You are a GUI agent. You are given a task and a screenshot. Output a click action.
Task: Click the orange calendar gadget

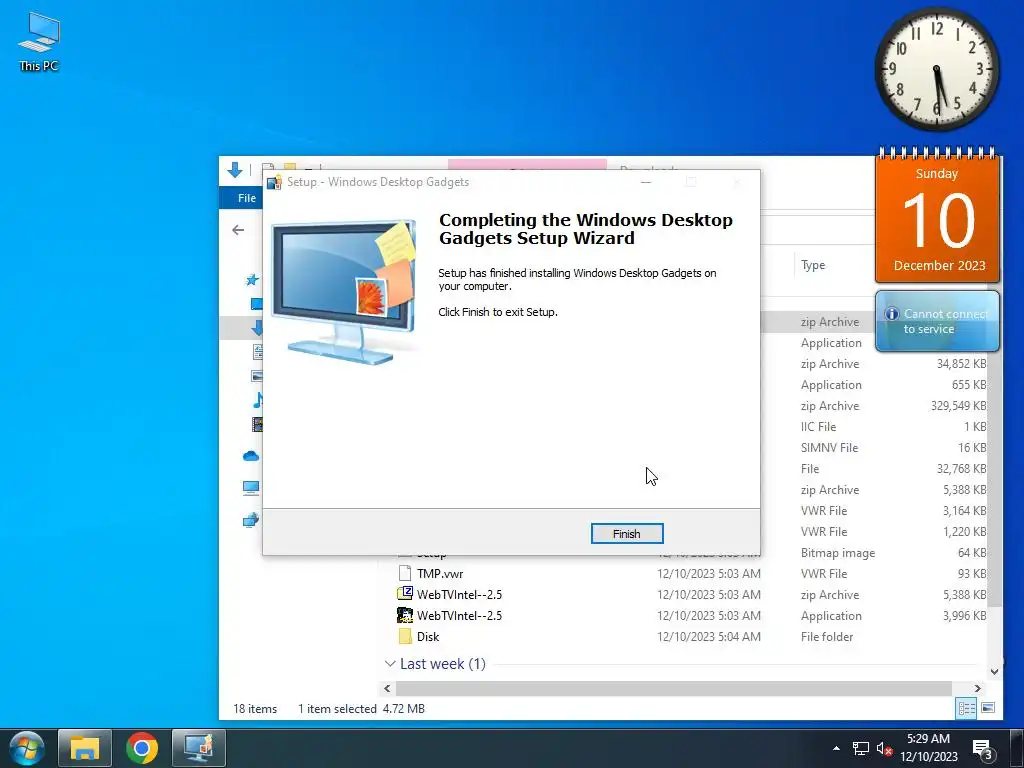938,216
